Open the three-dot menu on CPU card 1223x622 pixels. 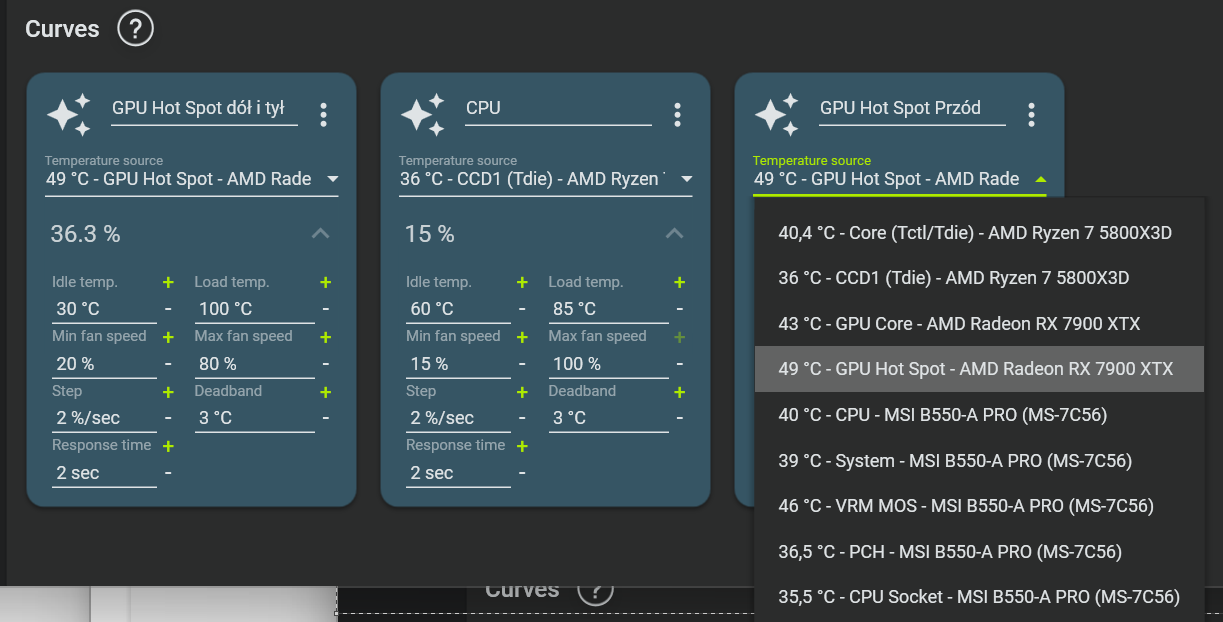click(677, 115)
